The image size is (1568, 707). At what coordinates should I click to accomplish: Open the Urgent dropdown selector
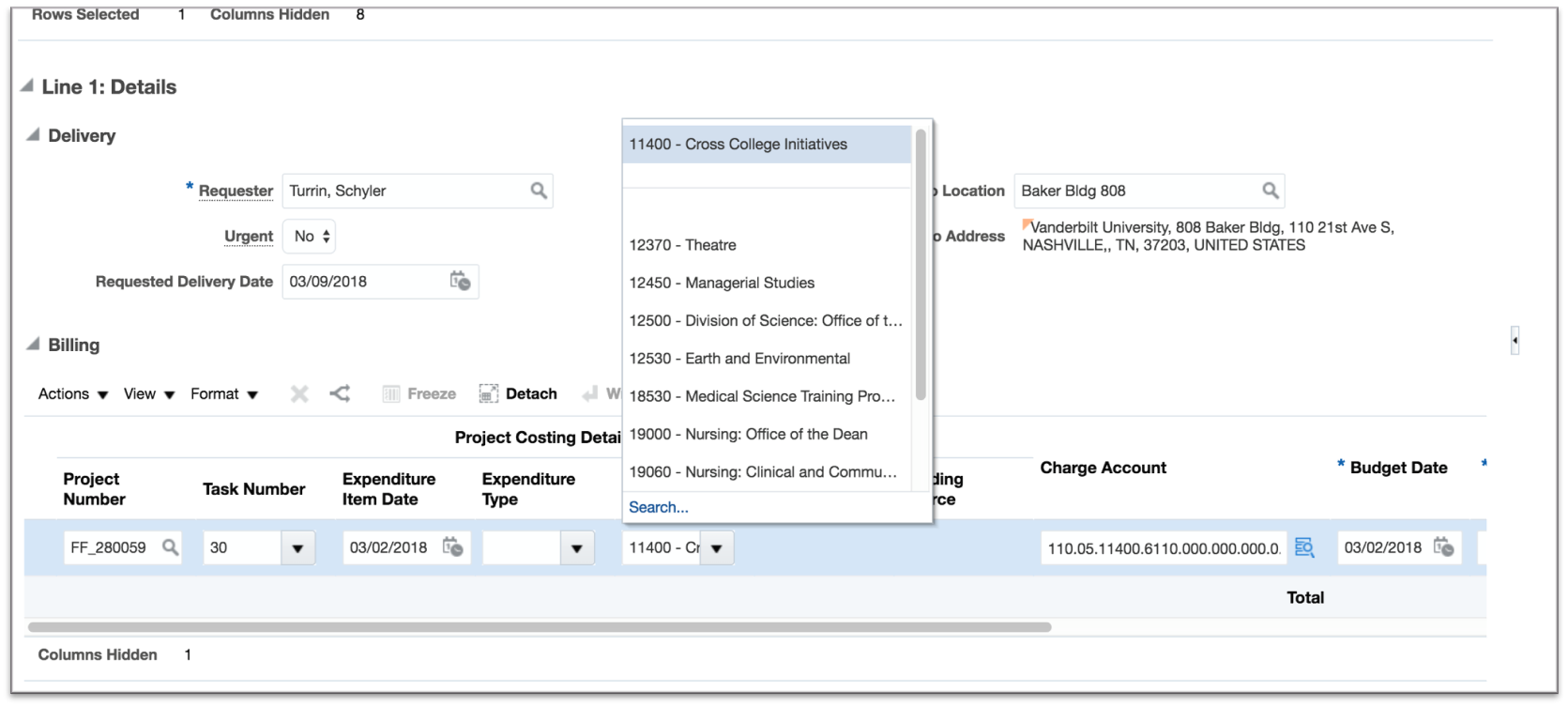(x=310, y=237)
